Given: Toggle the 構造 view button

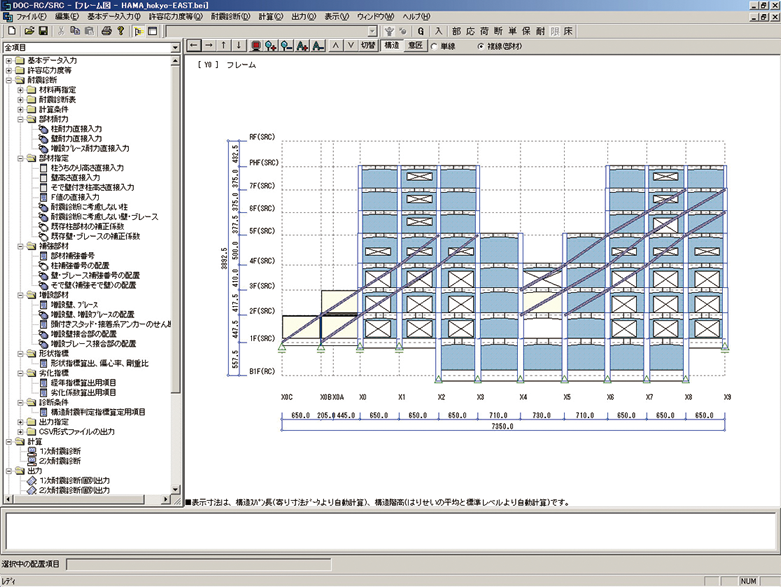Looking at the screenshot, I should tap(392, 46).
